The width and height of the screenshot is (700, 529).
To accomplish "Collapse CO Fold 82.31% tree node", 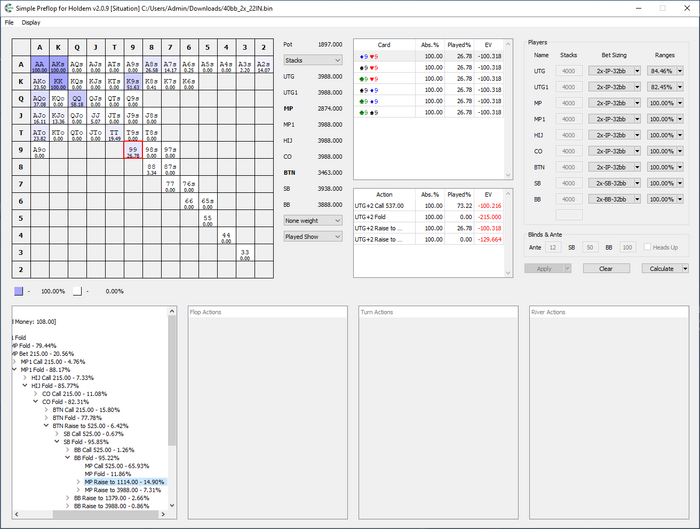I will (36, 402).
